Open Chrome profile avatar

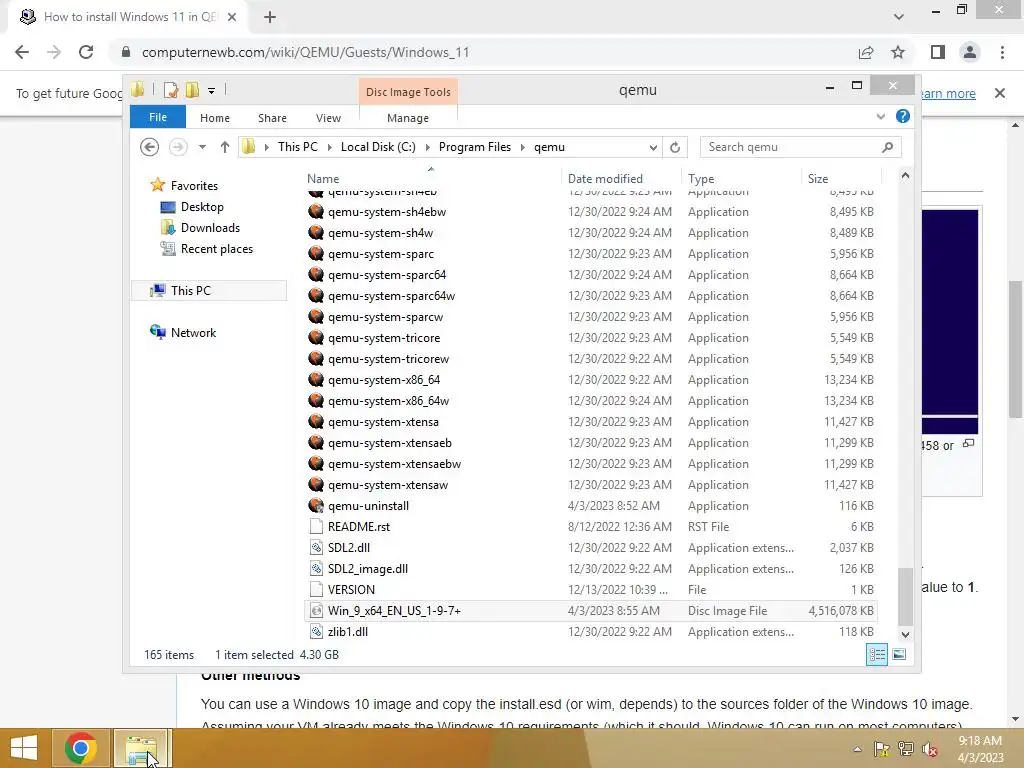(970, 52)
